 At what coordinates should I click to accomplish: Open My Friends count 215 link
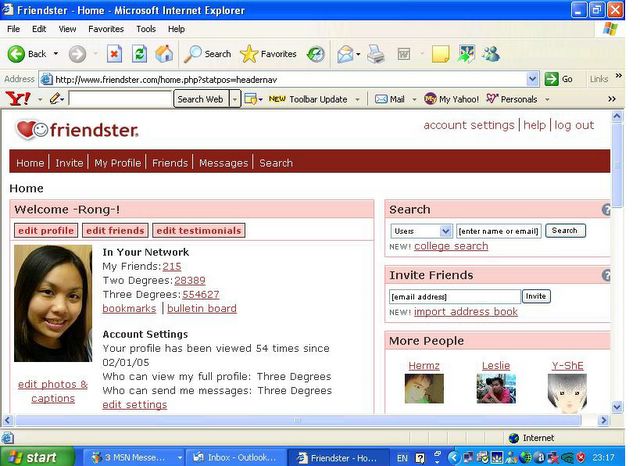(172, 266)
